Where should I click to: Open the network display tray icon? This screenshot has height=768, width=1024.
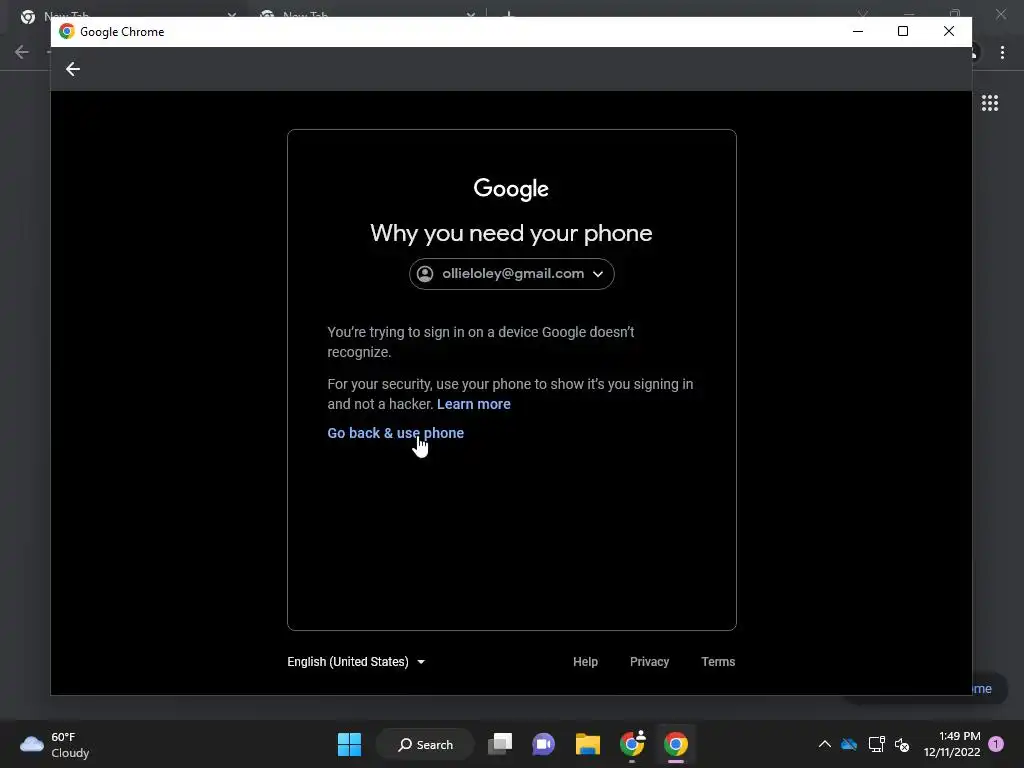876,744
